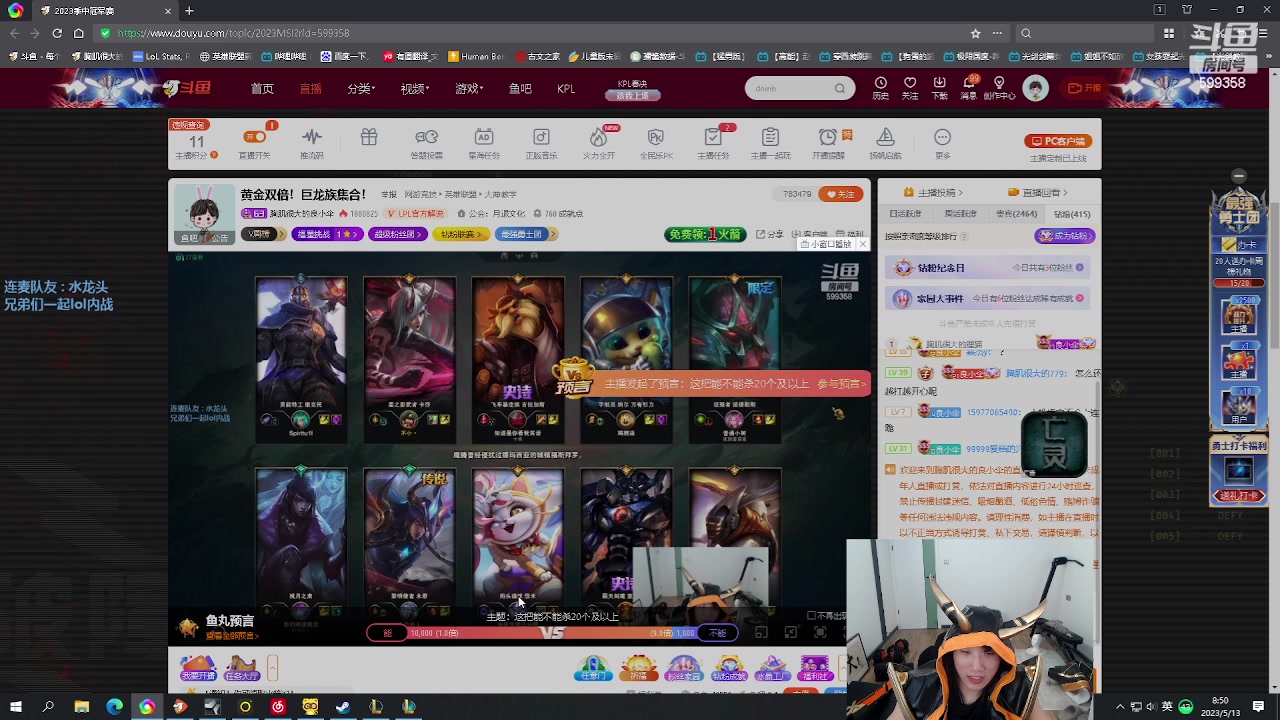The width and height of the screenshot is (1280, 720).
Task: Focus the Douyu search input field
Action: tap(790, 88)
